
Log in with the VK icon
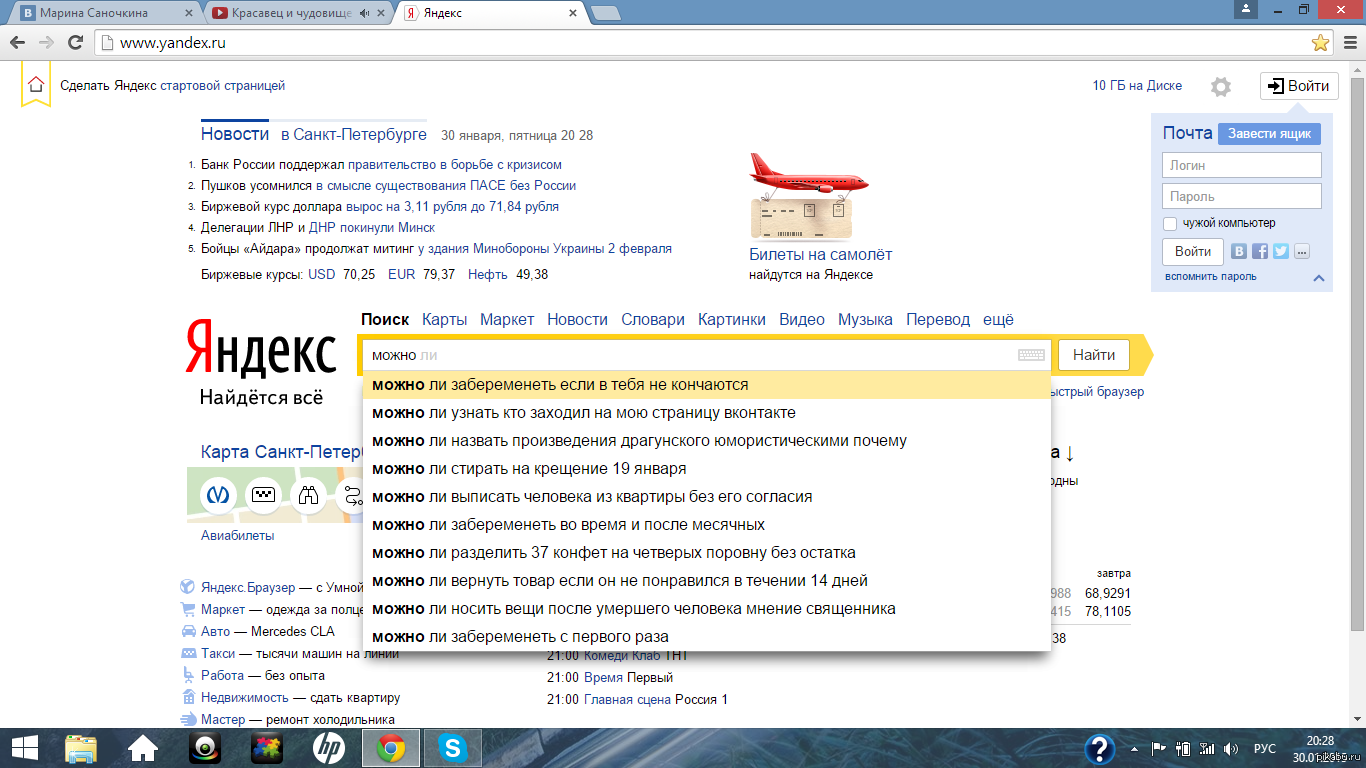pyautogui.click(x=1240, y=252)
